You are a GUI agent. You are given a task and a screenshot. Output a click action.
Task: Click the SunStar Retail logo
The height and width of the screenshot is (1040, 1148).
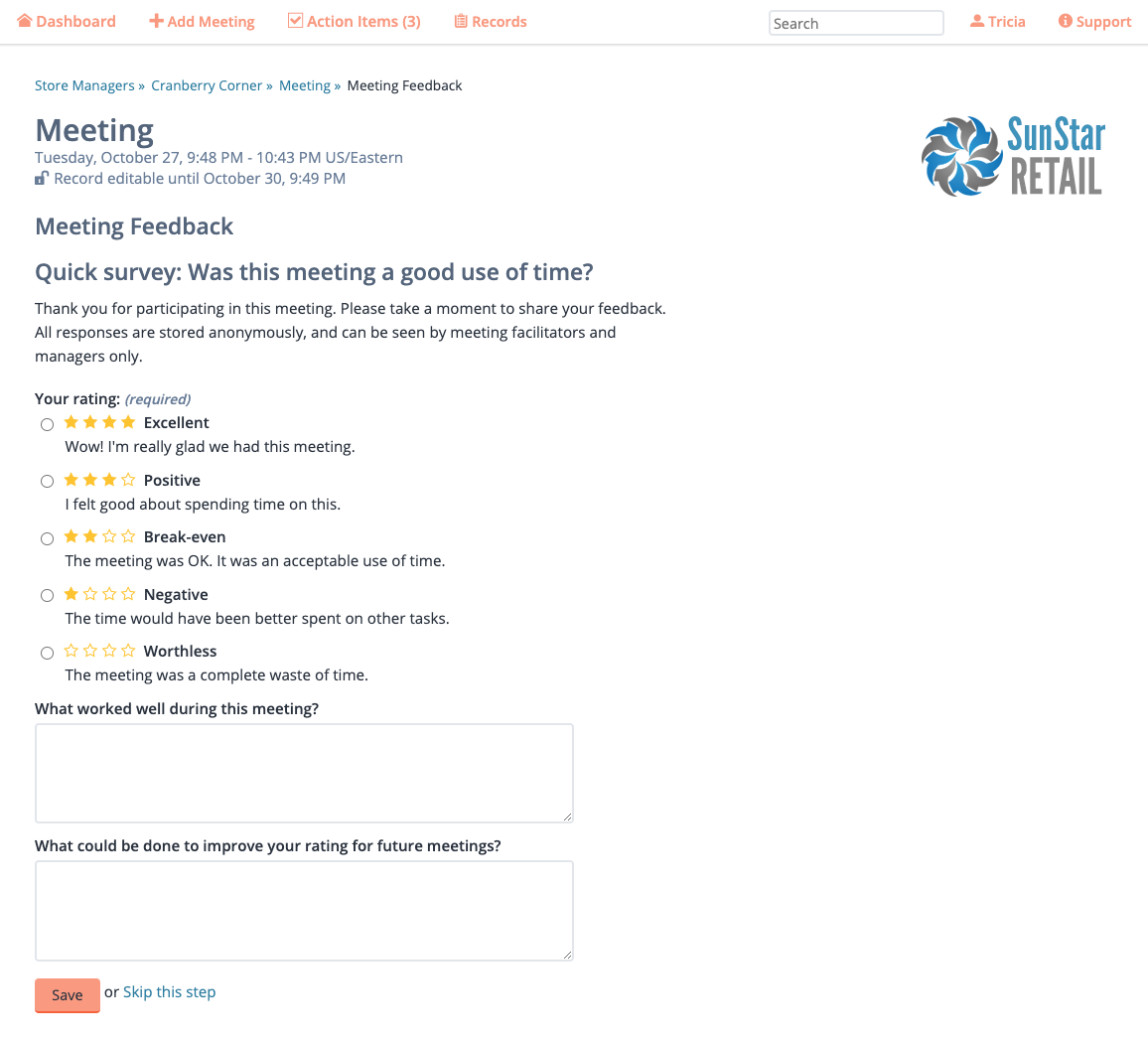pos(1013,156)
